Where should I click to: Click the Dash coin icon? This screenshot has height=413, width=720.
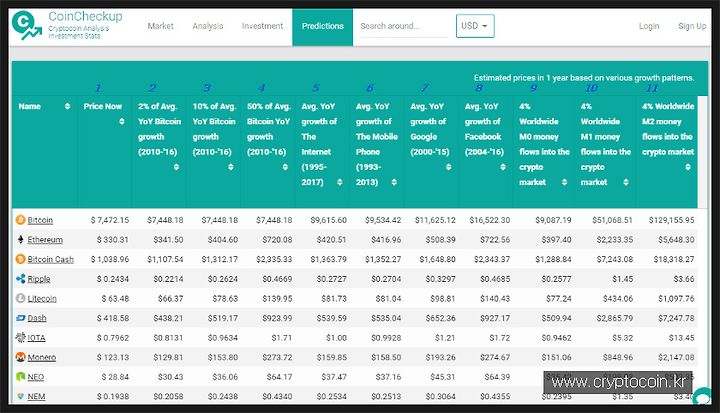point(20,318)
